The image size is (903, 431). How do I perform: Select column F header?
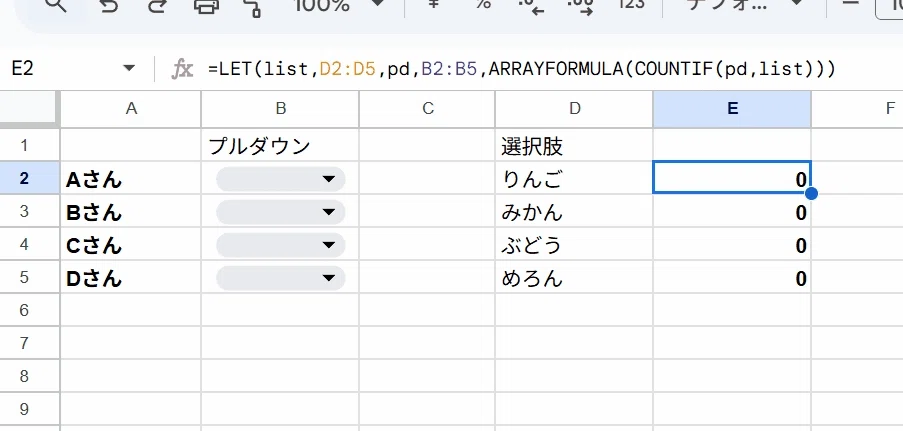click(x=858, y=108)
